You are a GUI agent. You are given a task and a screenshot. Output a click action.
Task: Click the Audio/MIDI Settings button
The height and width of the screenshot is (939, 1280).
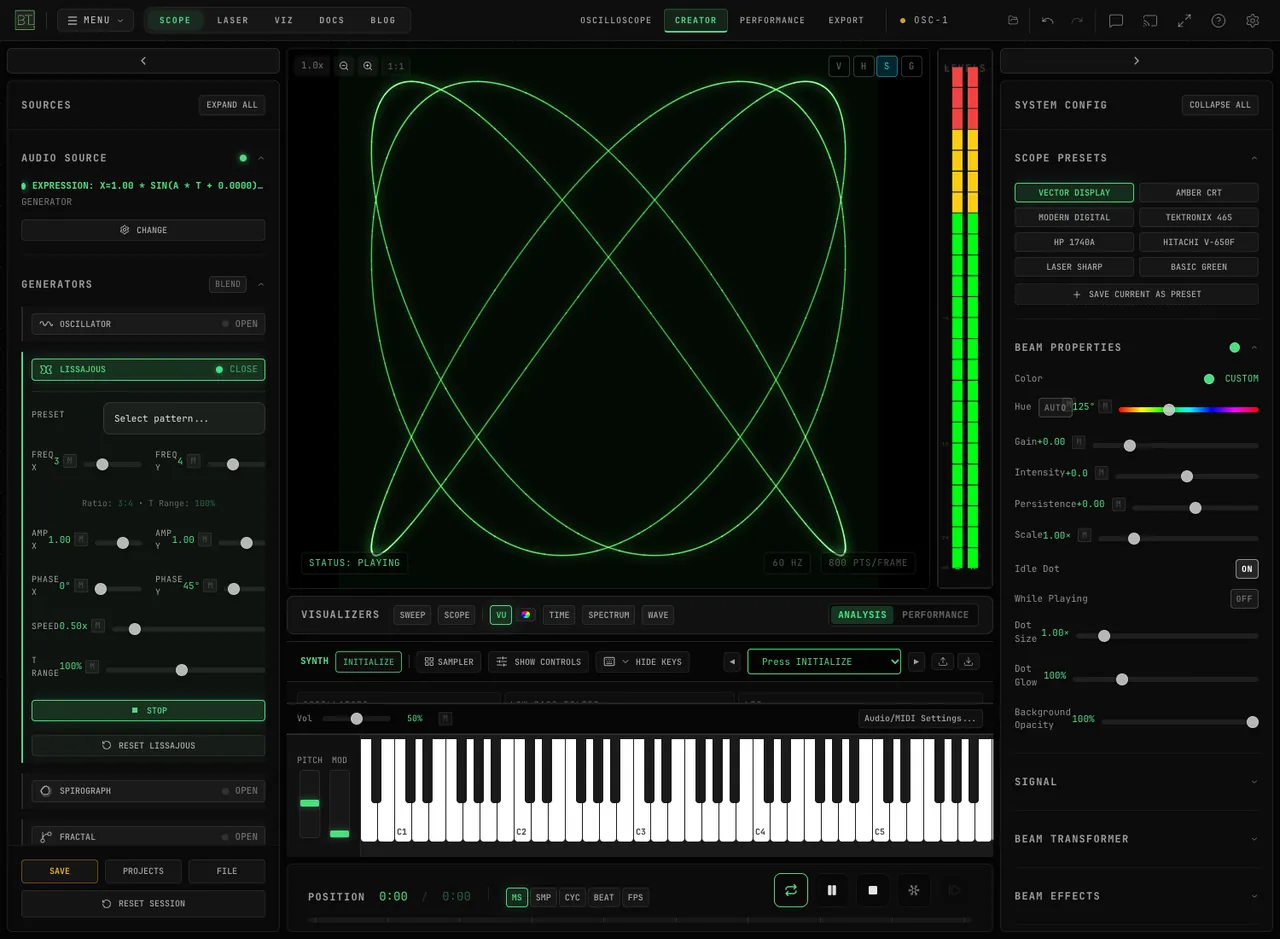click(920, 719)
